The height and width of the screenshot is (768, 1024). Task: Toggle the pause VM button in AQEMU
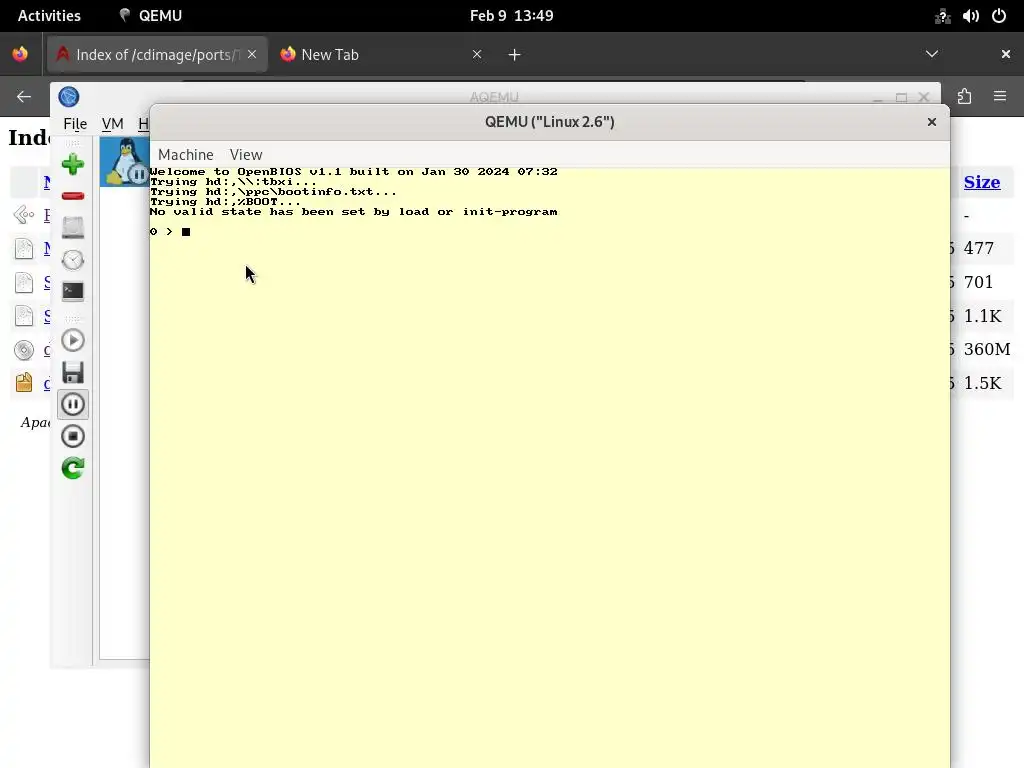tap(72, 404)
